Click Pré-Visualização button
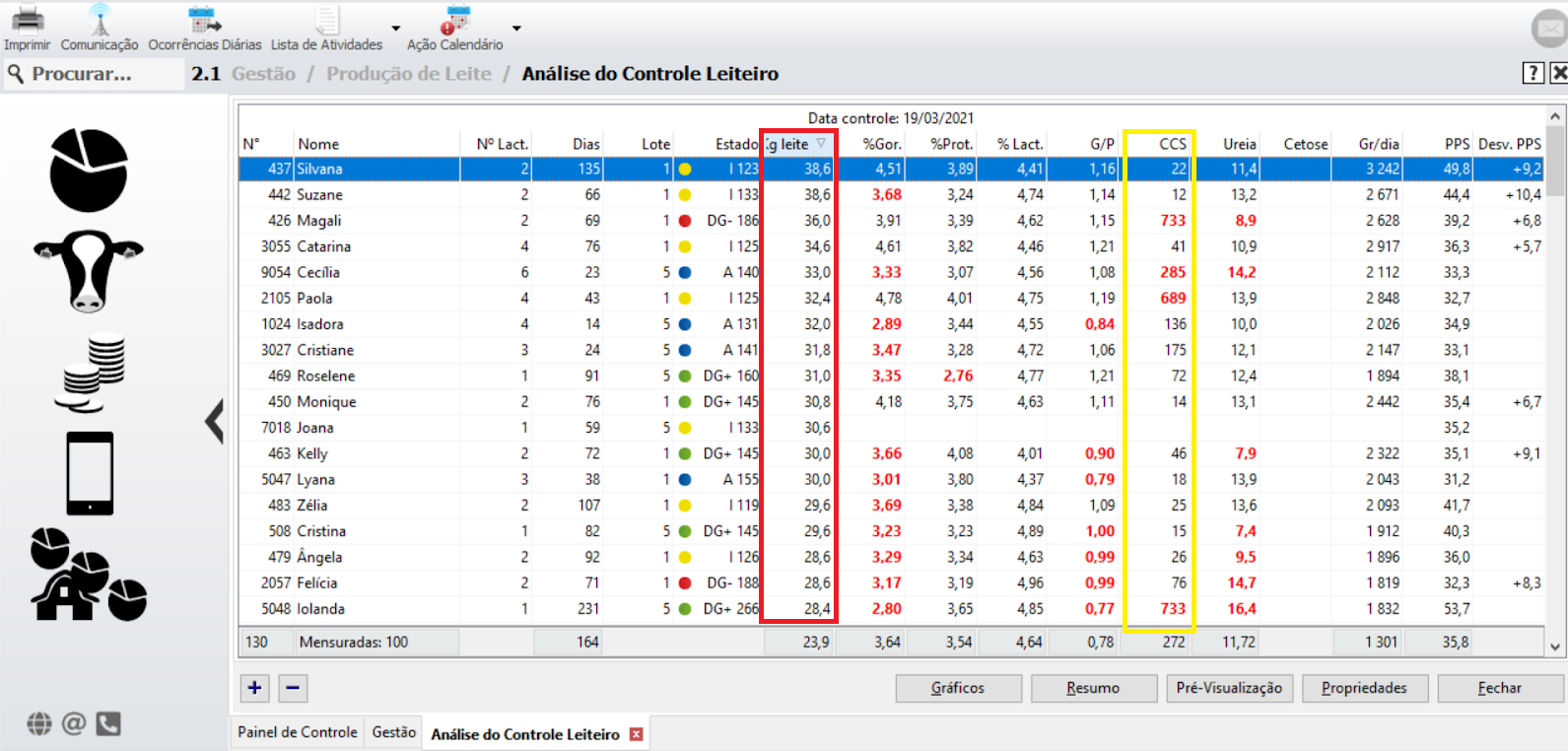1568x751 pixels. pos(1229,688)
